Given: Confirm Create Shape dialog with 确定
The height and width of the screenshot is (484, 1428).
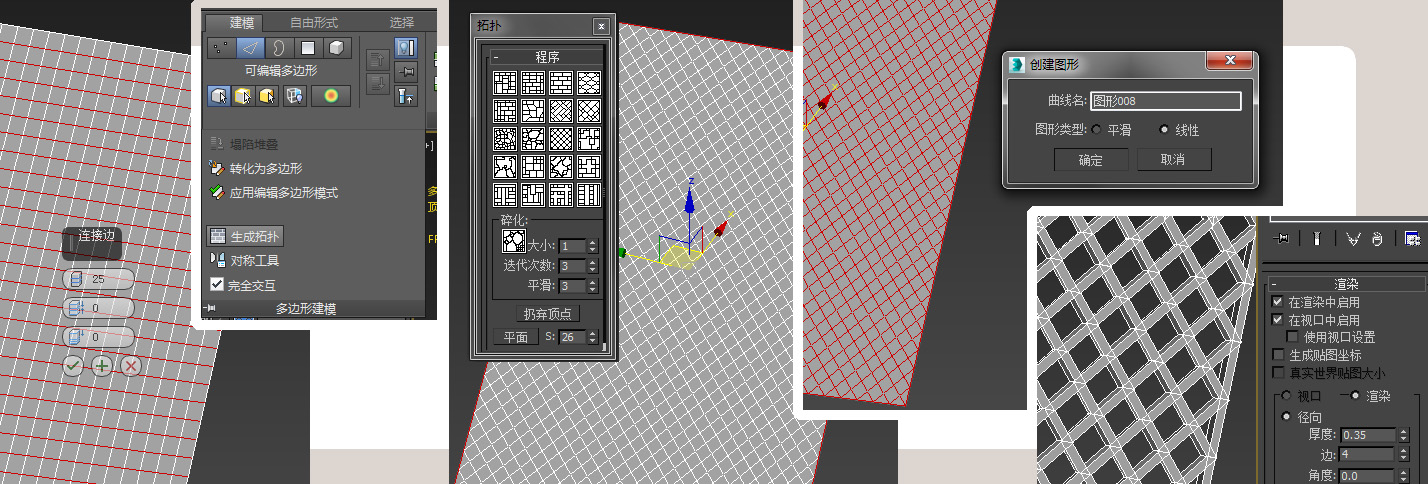Looking at the screenshot, I should pyautogui.click(x=1090, y=160).
